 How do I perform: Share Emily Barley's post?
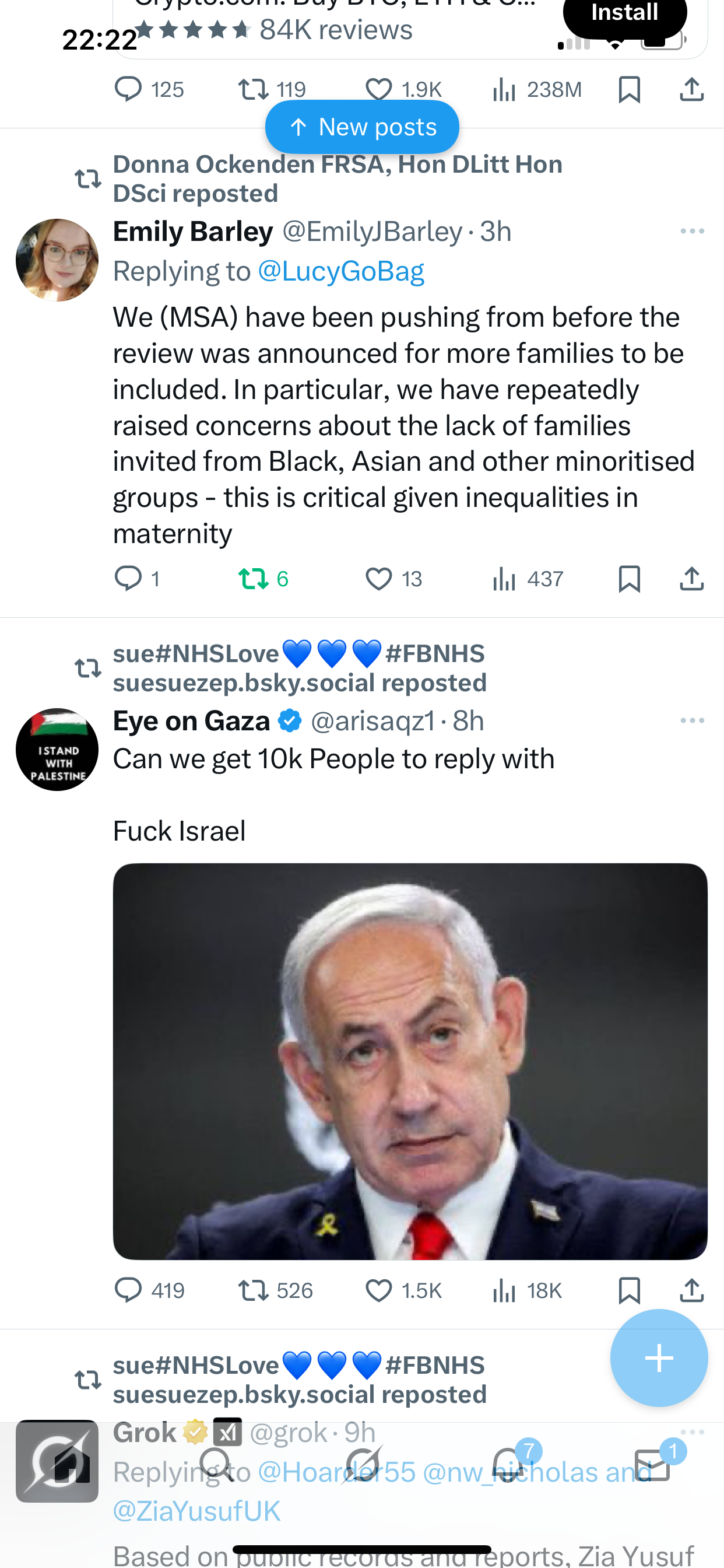click(691, 578)
